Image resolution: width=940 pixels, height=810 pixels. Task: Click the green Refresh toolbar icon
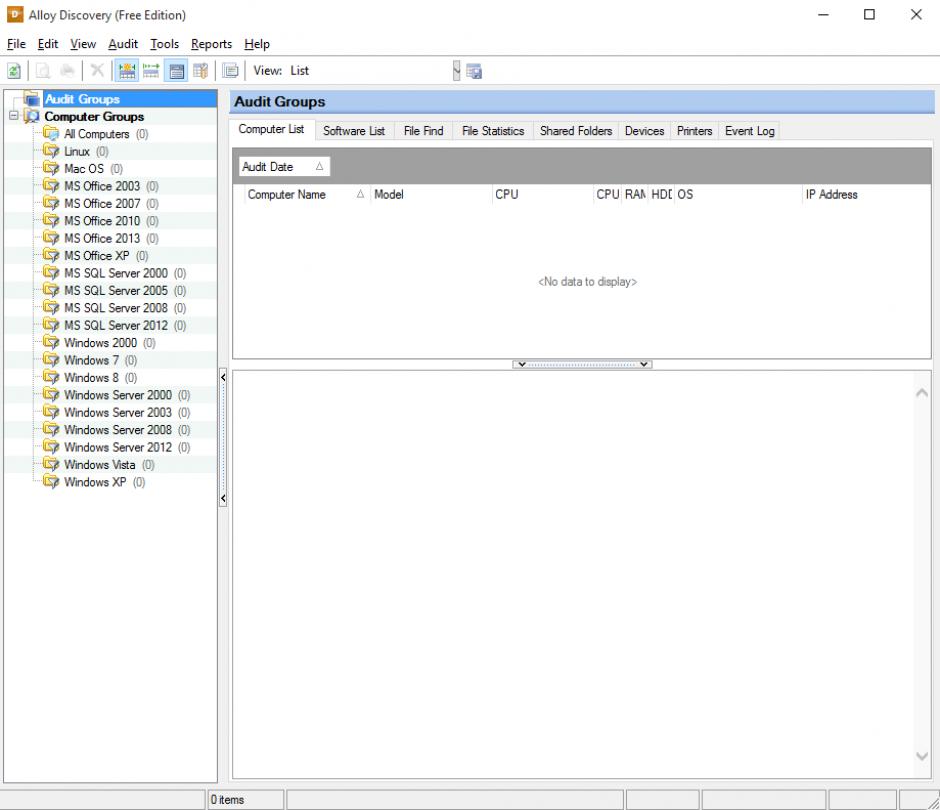tap(14, 71)
